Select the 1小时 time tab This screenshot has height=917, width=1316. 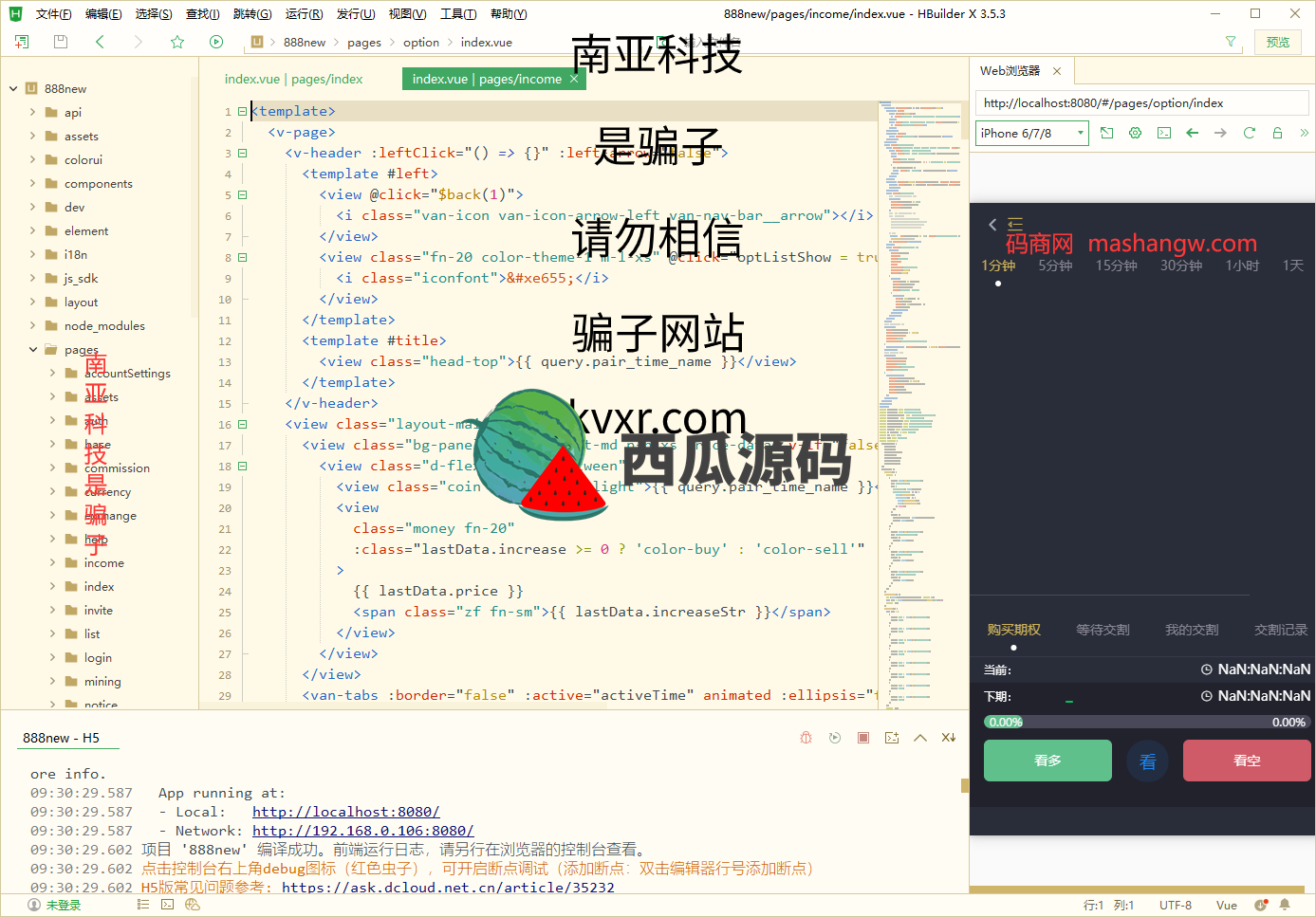(1242, 266)
